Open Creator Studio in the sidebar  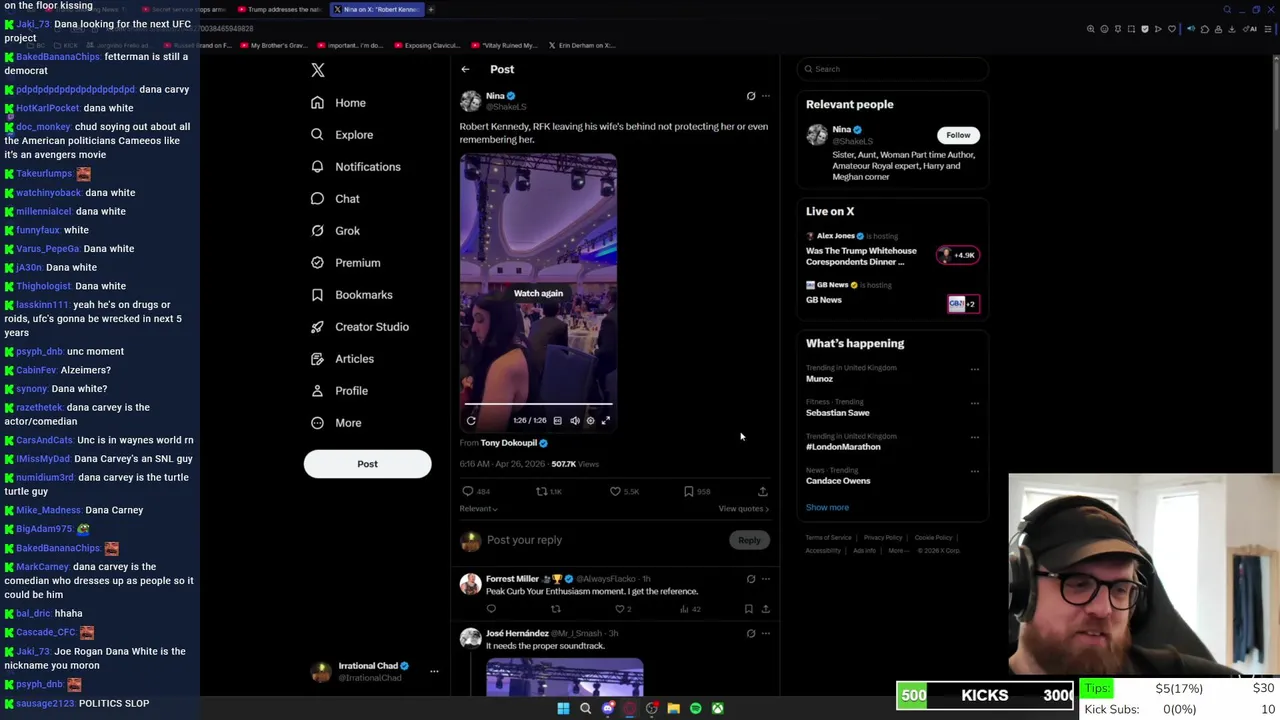click(x=359, y=327)
